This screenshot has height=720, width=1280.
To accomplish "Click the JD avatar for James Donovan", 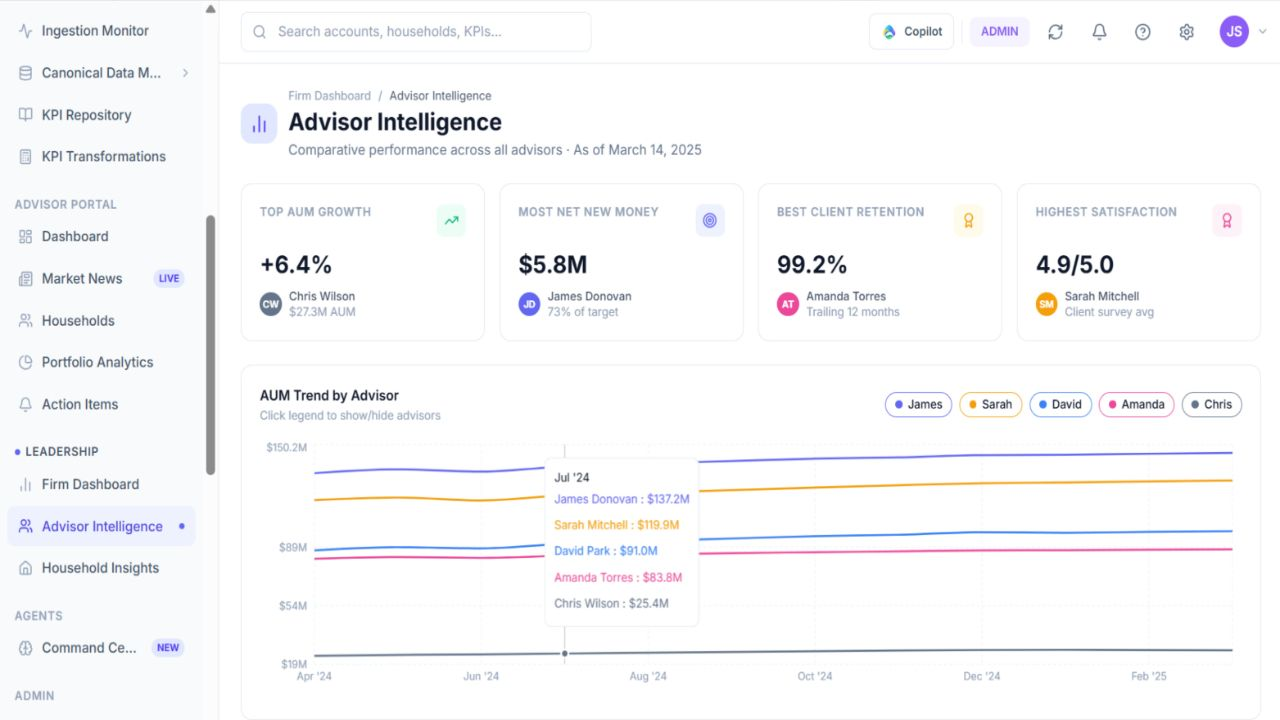I will (529, 304).
